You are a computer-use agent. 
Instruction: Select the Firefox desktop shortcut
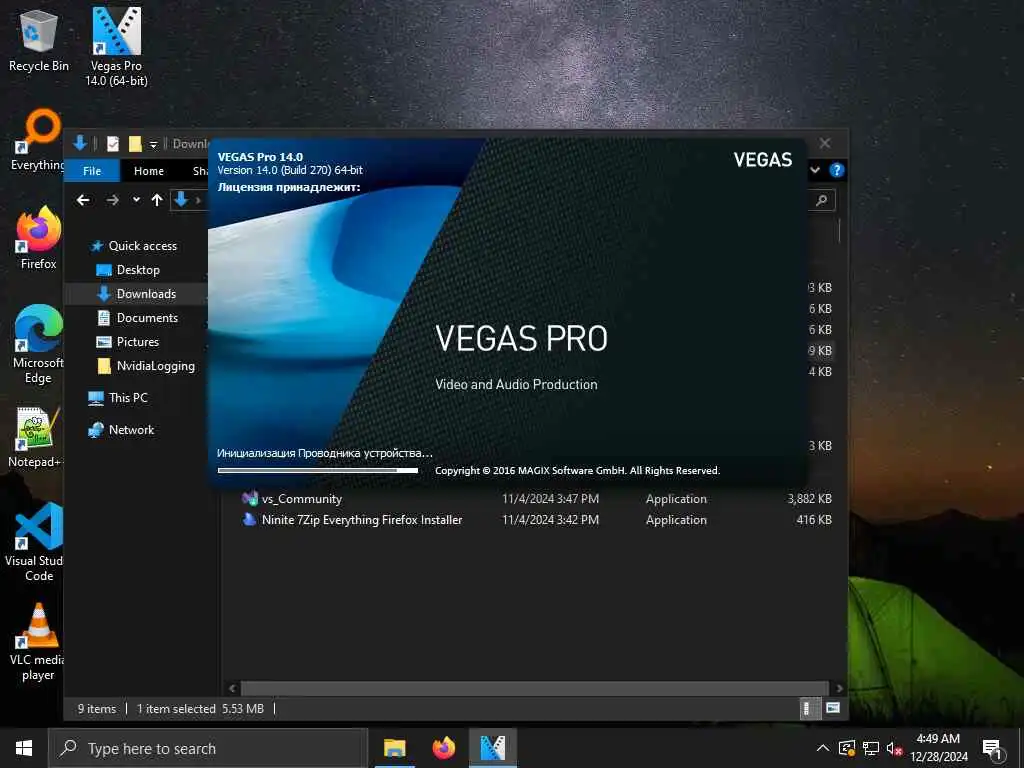[x=39, y=238]
